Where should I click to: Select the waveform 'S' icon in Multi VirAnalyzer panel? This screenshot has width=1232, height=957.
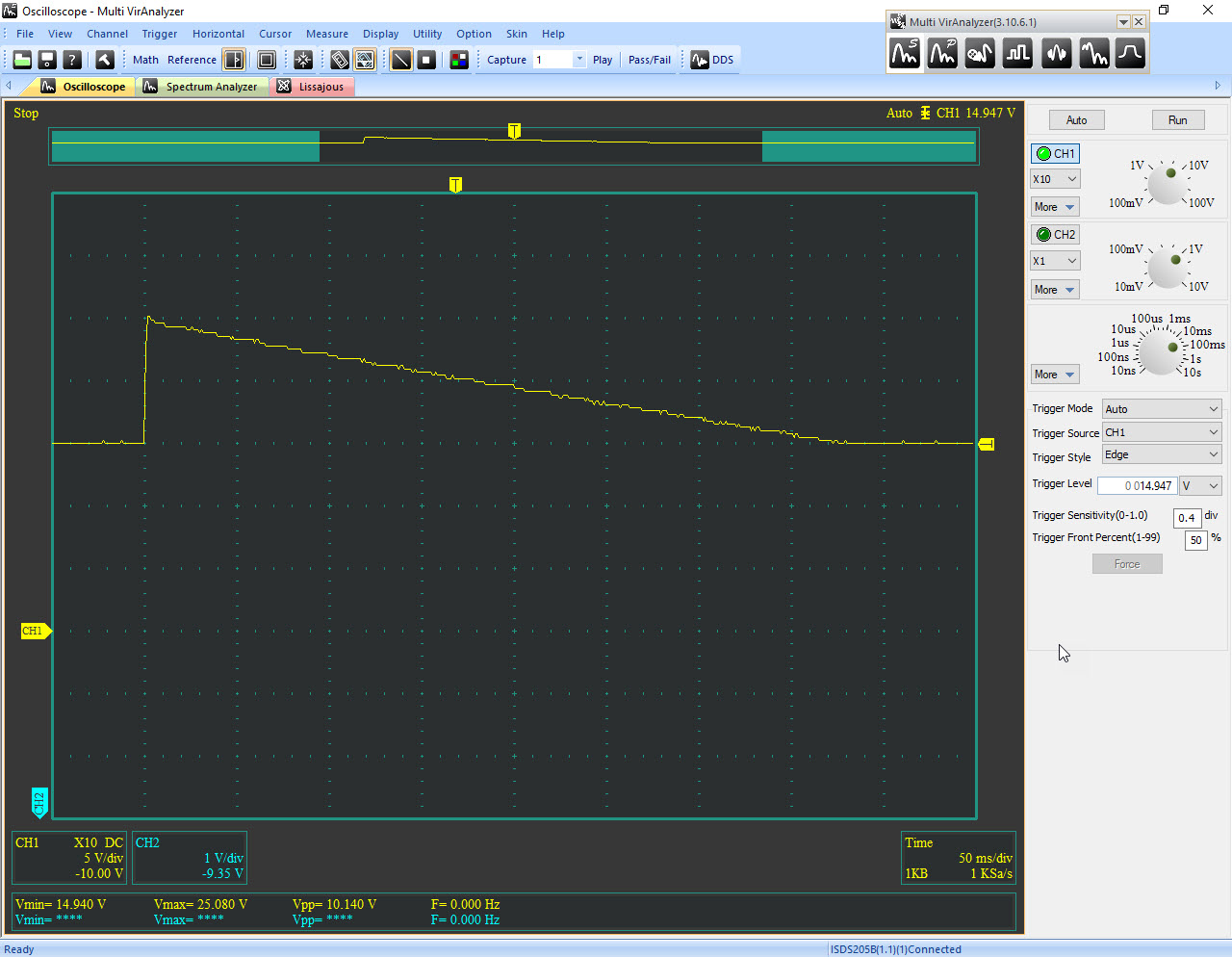coord(905,53)
